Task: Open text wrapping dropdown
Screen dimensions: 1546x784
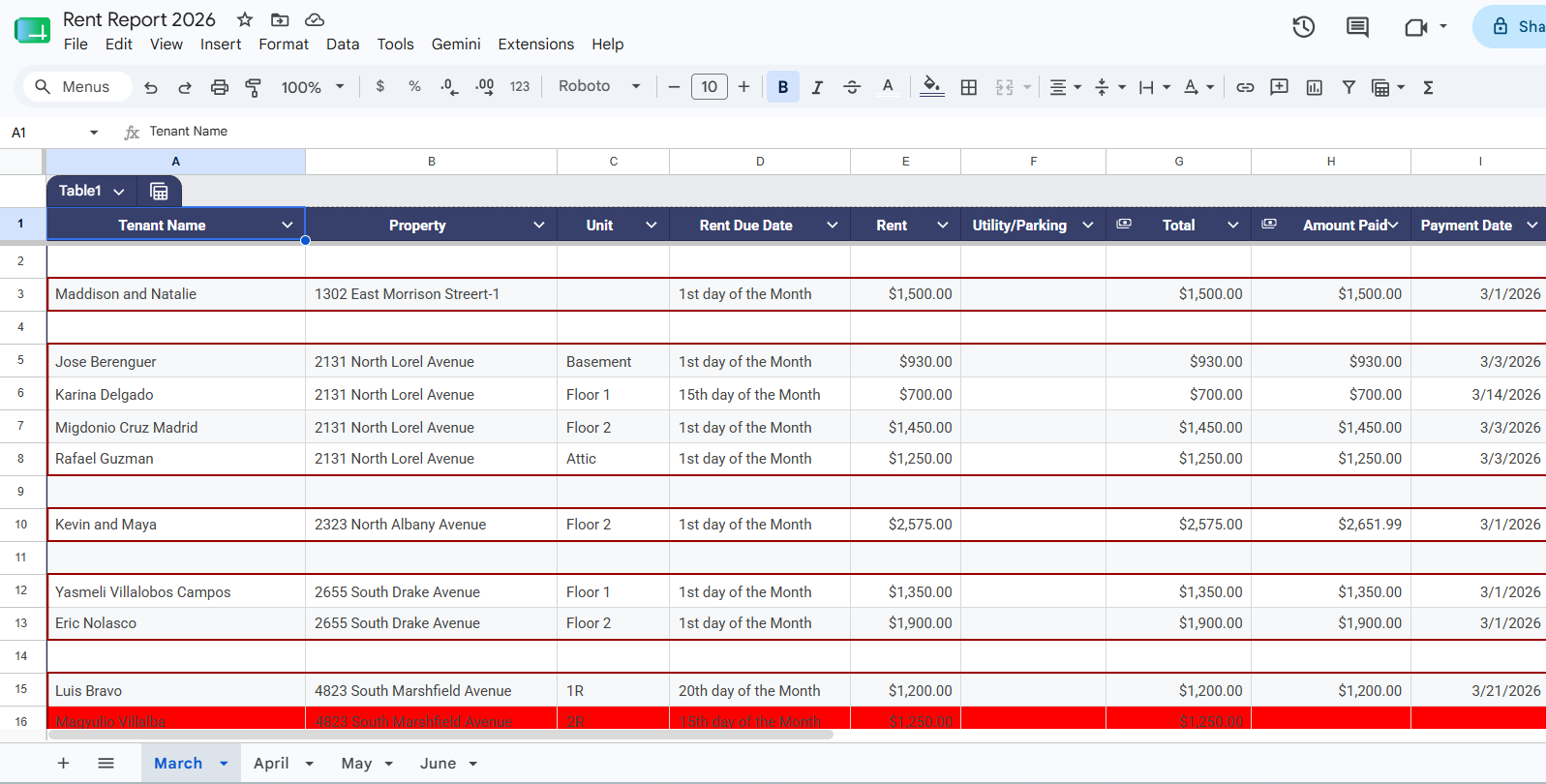Action: click(x=1154, y=87)
